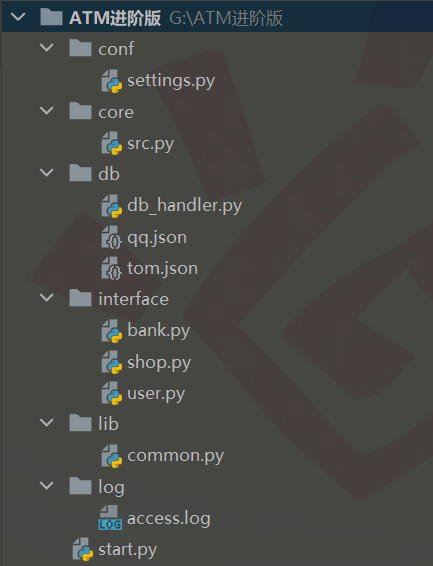Click the common.py Python file icon
Viewport: 433px width, 566px height.
pos(111,456)
